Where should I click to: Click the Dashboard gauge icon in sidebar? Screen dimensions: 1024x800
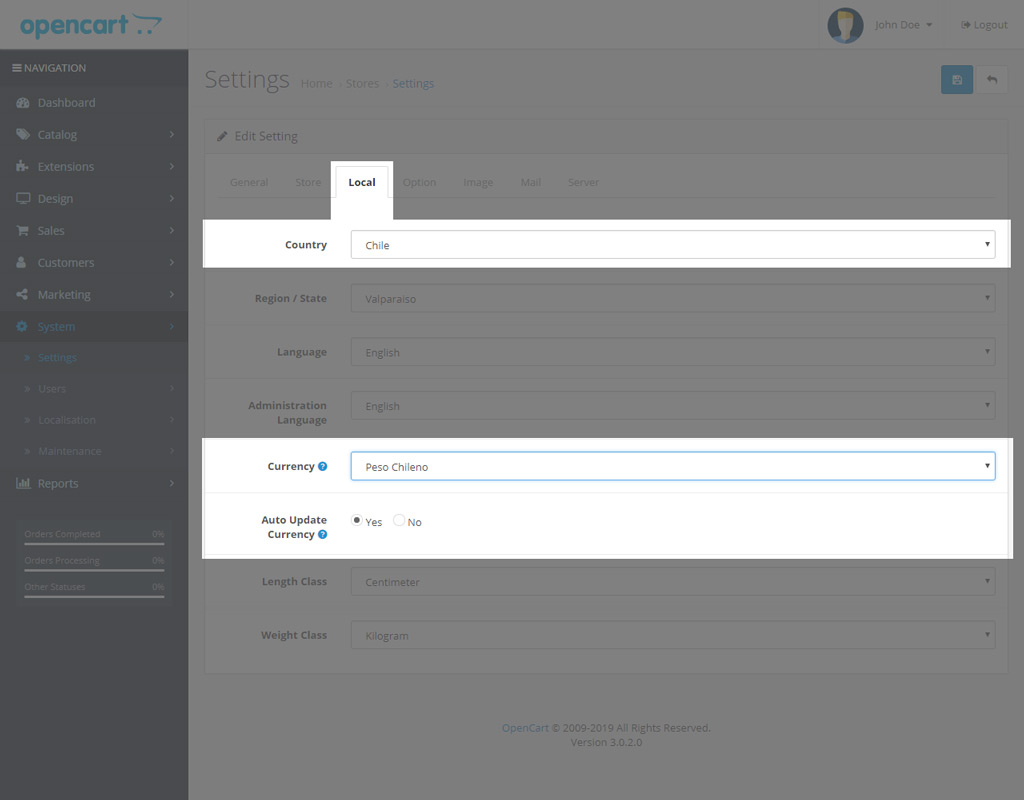coord(23,103)
